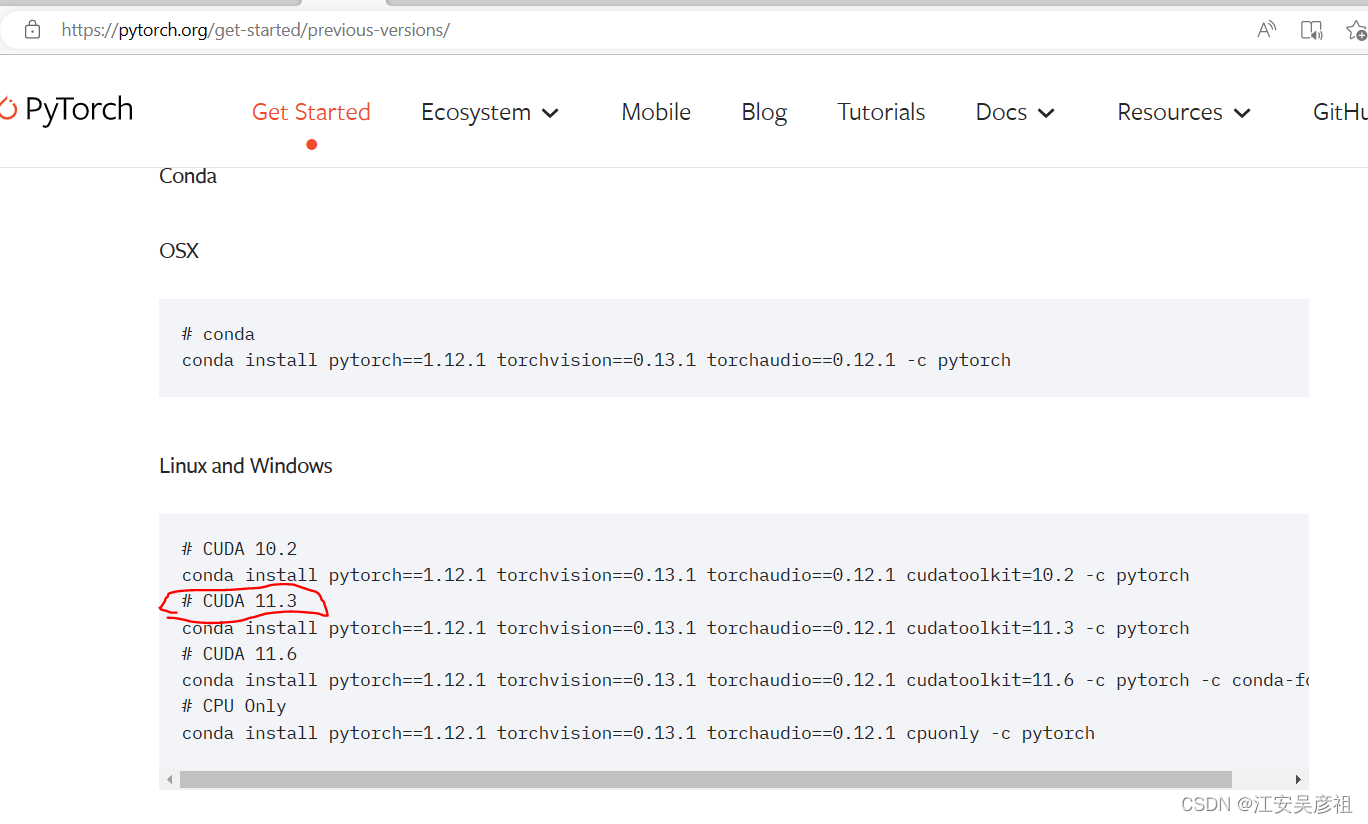
Task: Add page to favorites with star icon
Action: (x=1356, y=30)
